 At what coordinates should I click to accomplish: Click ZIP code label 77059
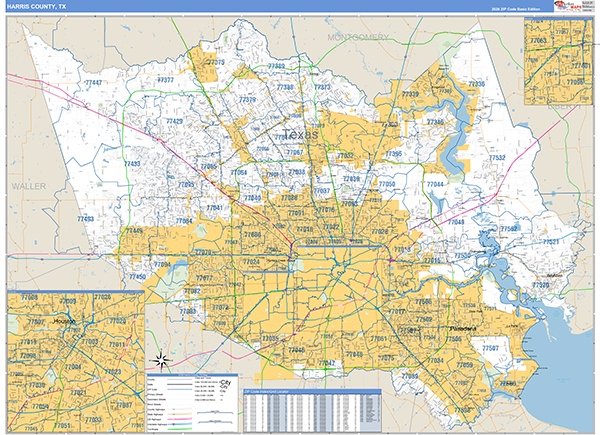coord(465,365)
